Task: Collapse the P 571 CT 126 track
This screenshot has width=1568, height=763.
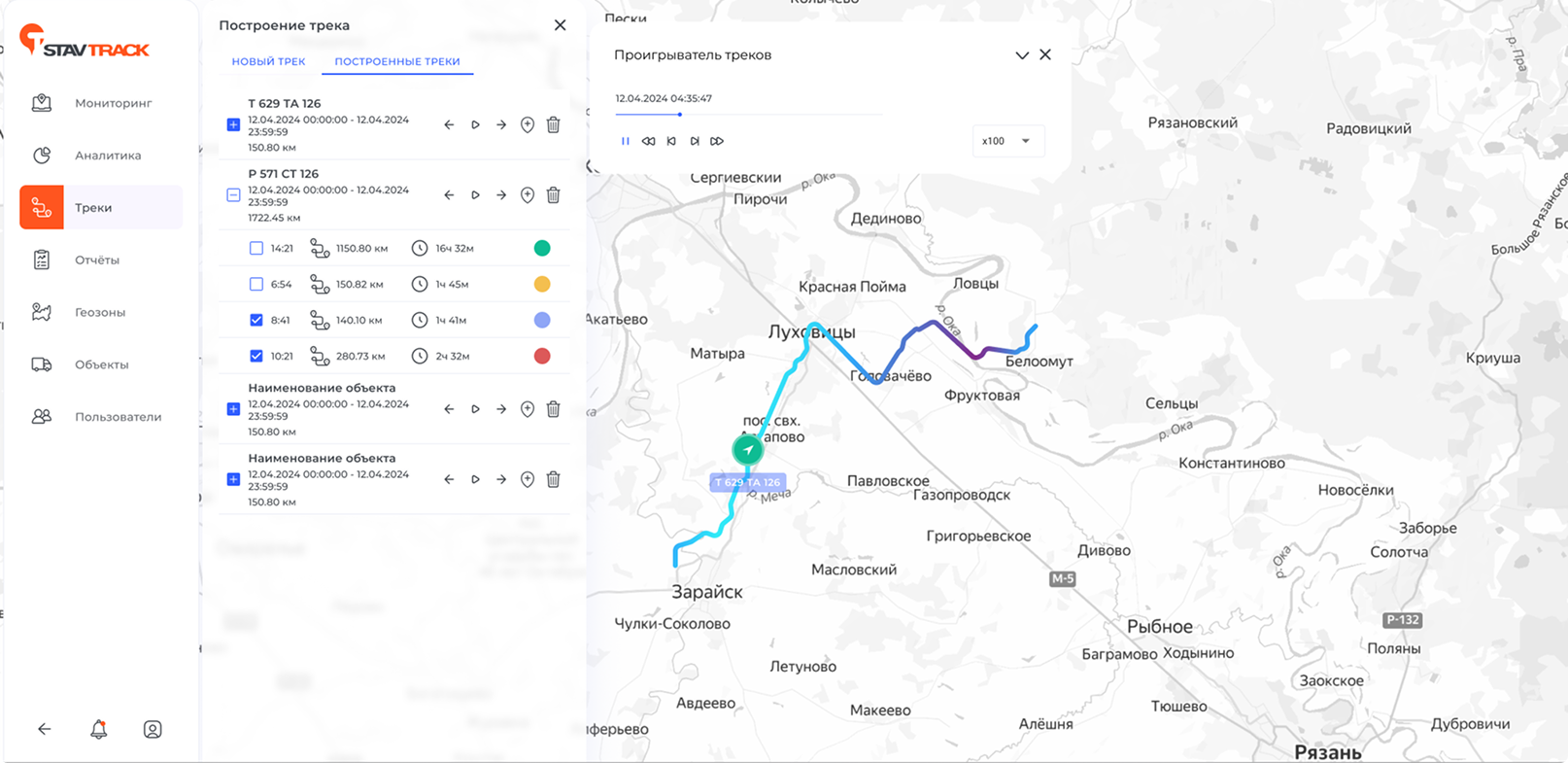Action: pos(233,195)
